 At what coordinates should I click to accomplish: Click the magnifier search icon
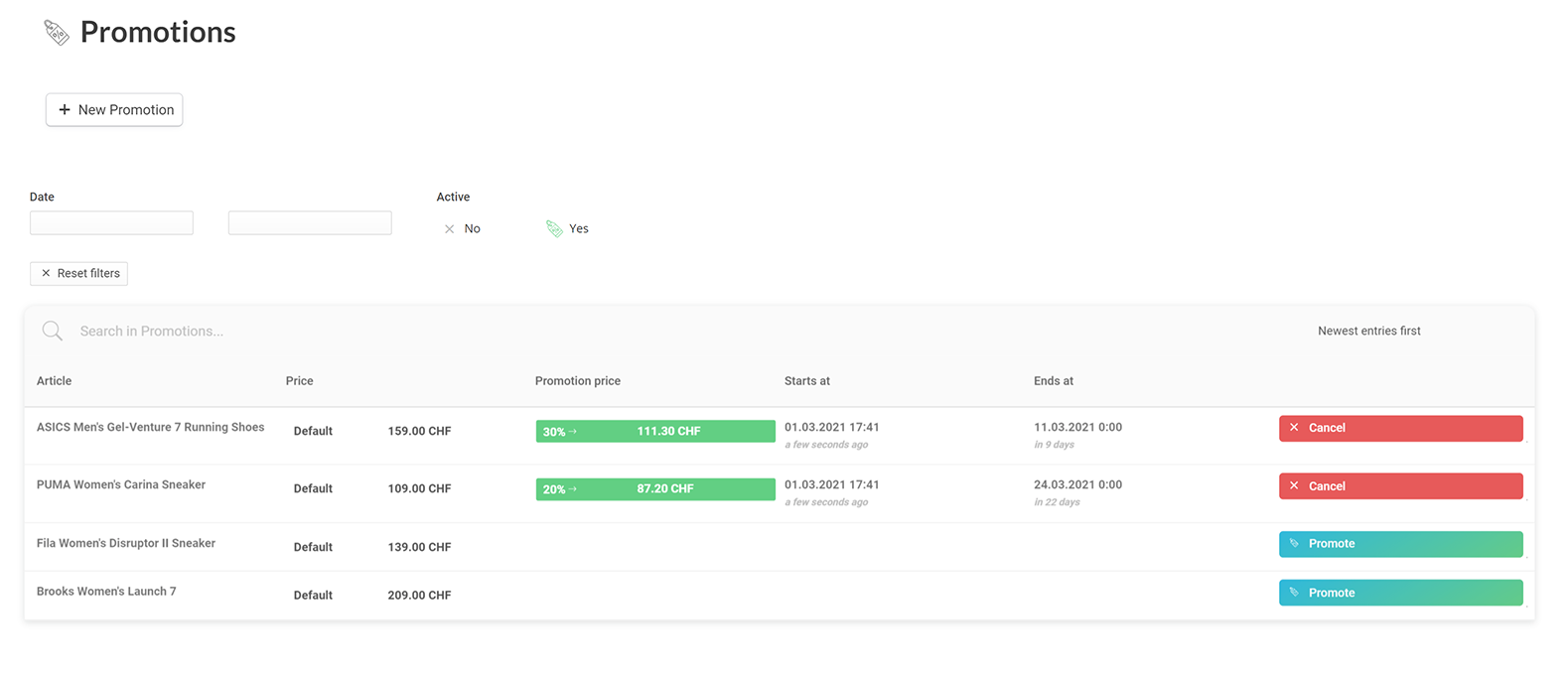click(53, 331)
